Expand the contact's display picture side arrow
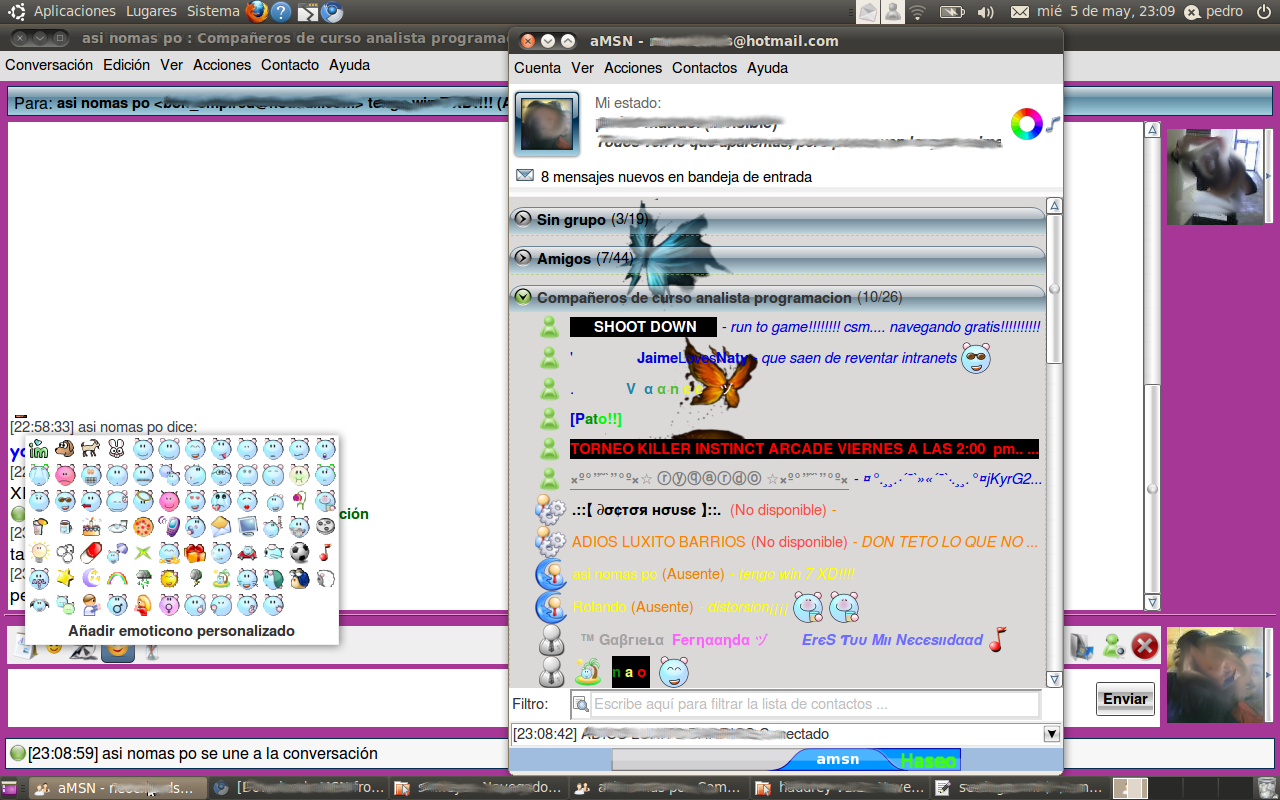The width and height of the screenshot is (1280, 800). pos(1269,176)
